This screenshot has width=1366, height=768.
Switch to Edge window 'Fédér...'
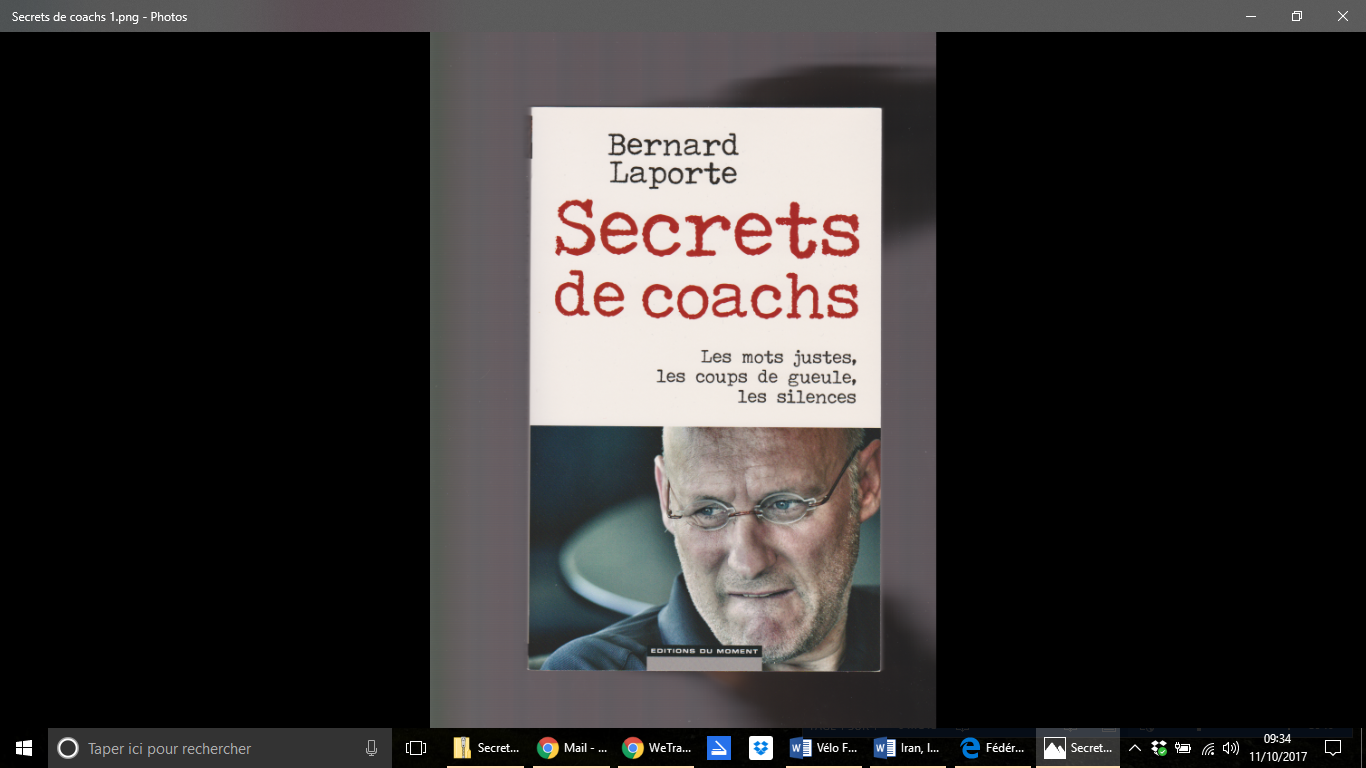coord(994,748)
